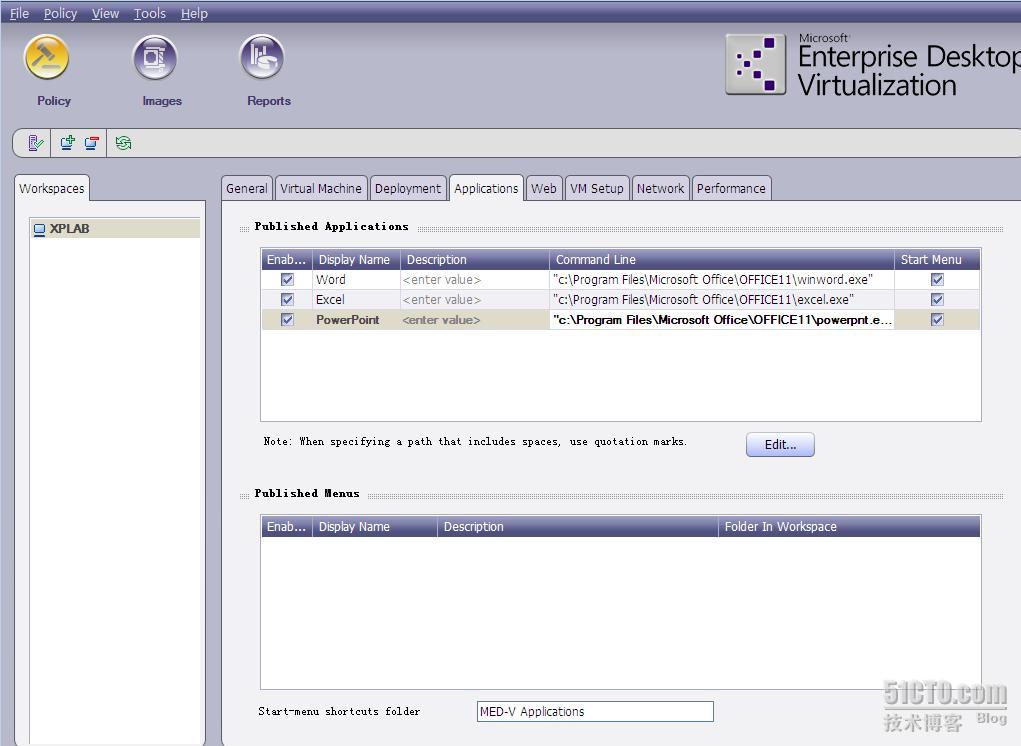Click the powerpnt.exe command line cell

pyautogui.click(x=722, y=320)
